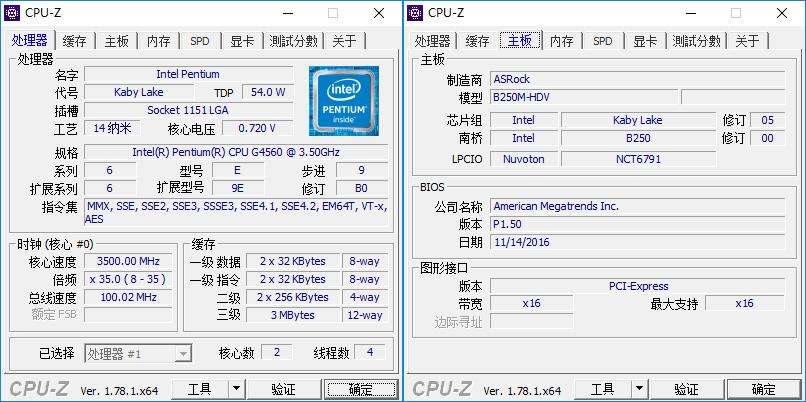Expand the 工具 arrow menu in the mainboard window
This screenshot has width=806, height=402.
coord(638,389)
